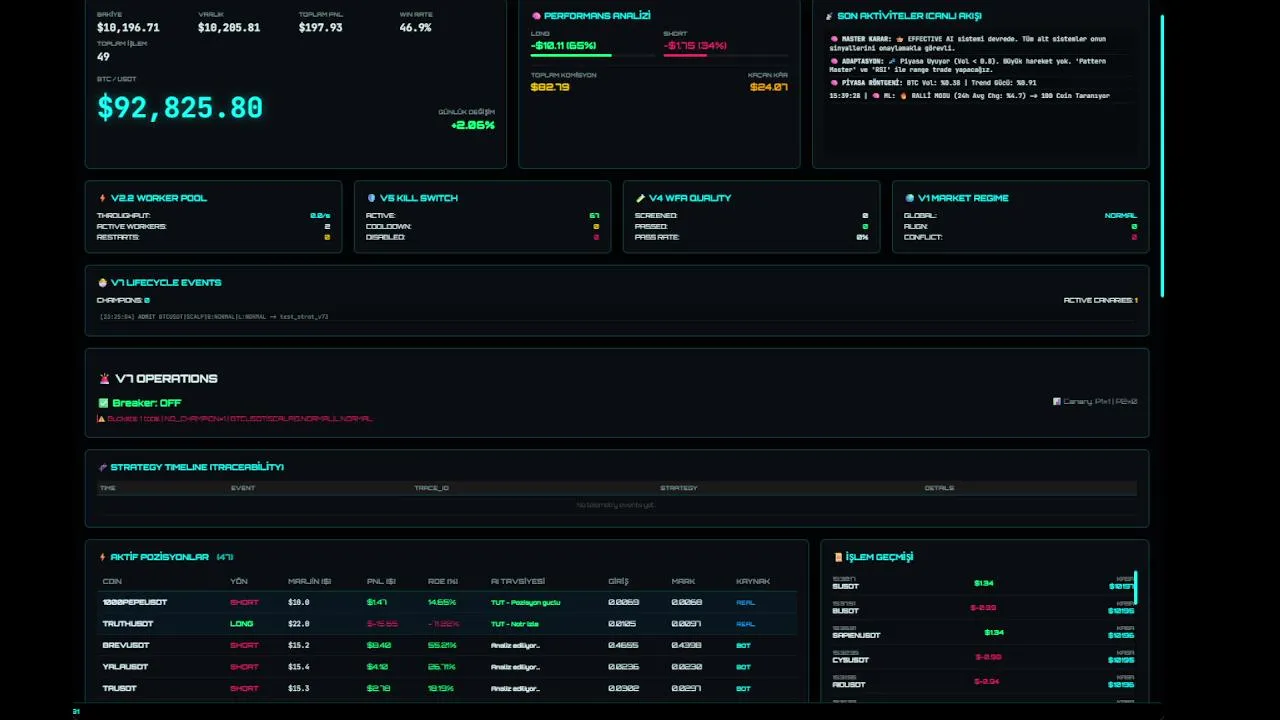Click the brain icon before ADAPTASYON
This screenshot has width=1280, height=720.
click(x=834, y=61)
